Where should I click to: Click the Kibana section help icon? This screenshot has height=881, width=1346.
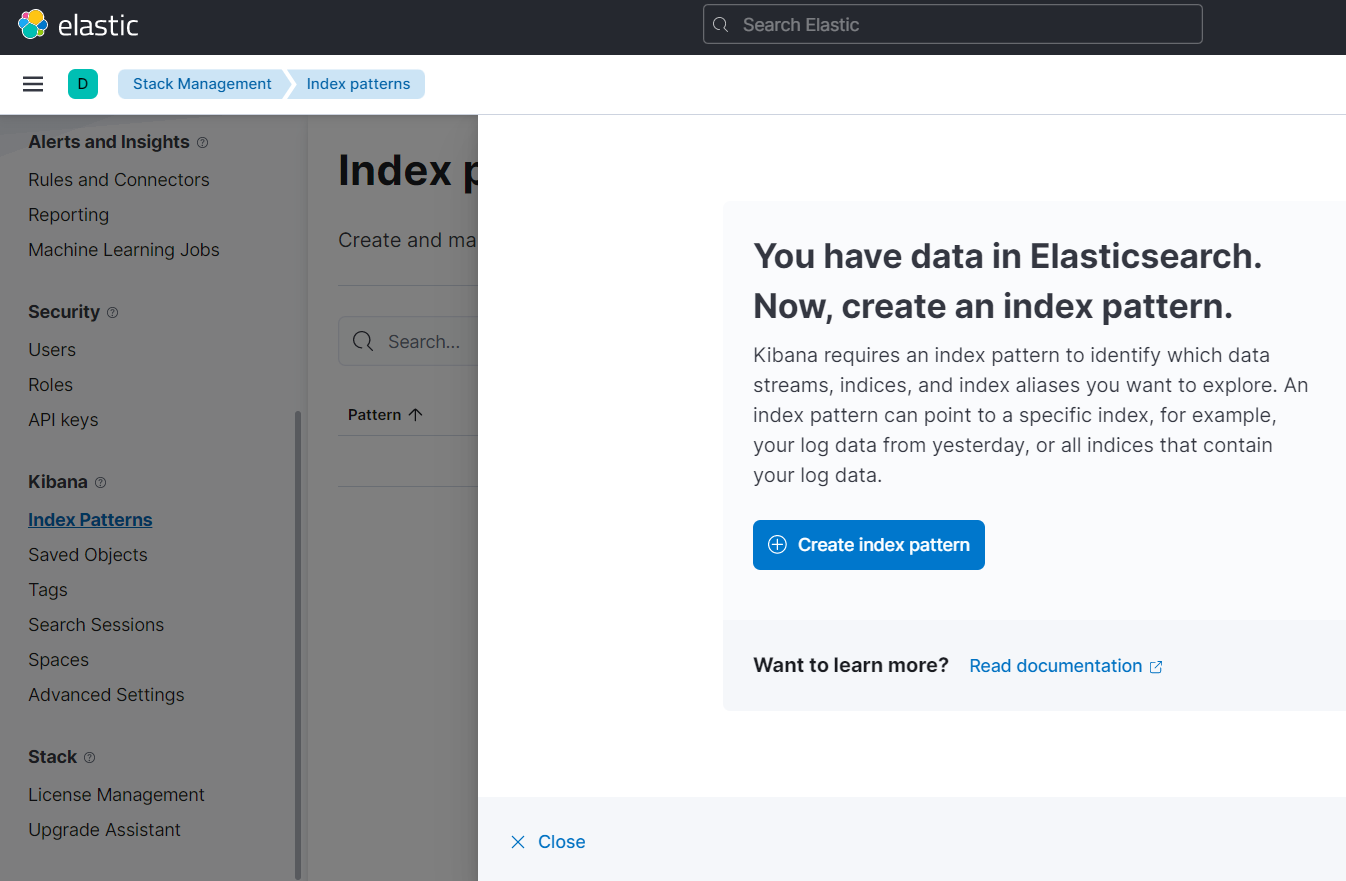coord(100,483)
